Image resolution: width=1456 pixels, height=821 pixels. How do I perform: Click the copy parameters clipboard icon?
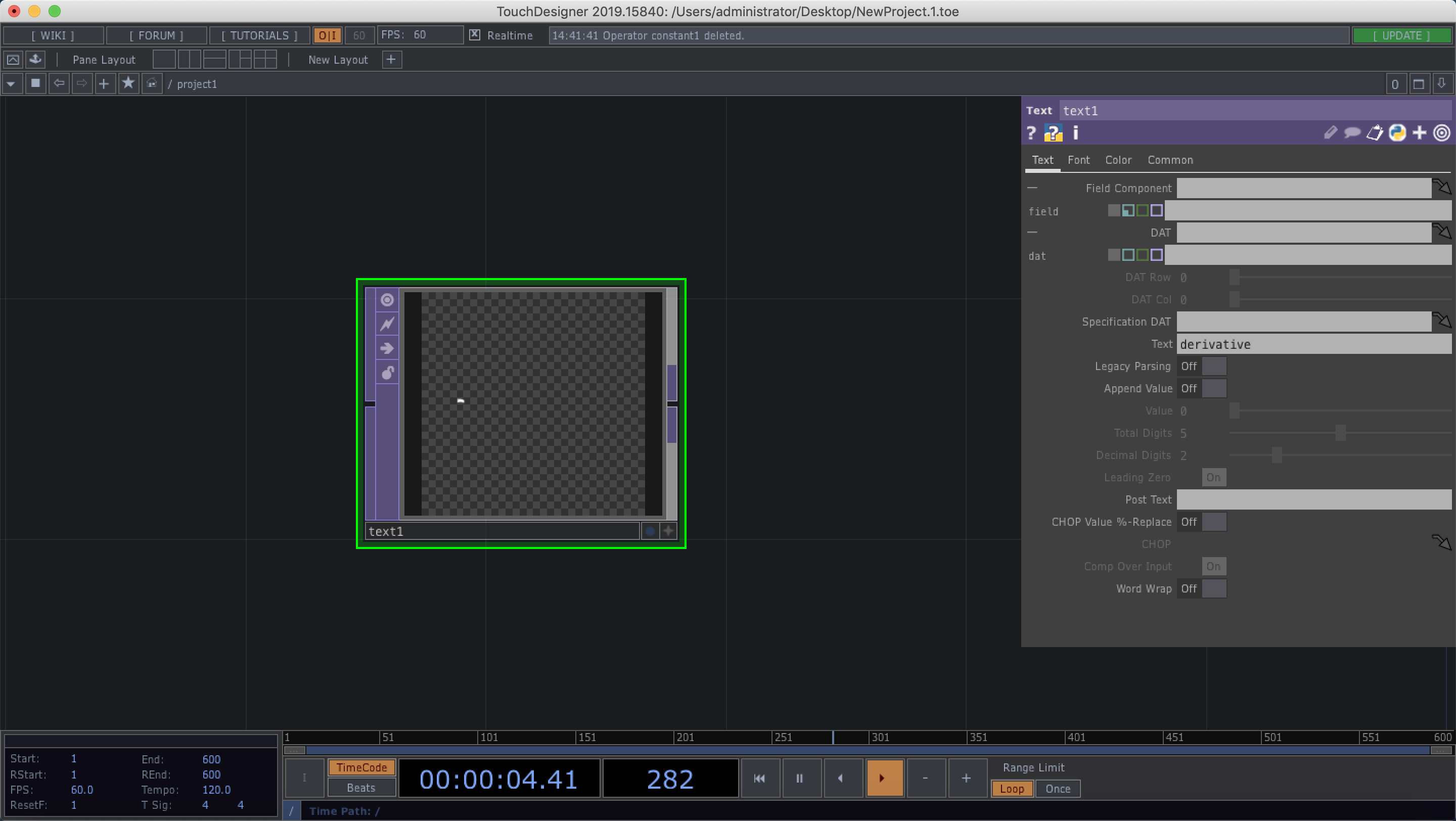coord(1374,132)
